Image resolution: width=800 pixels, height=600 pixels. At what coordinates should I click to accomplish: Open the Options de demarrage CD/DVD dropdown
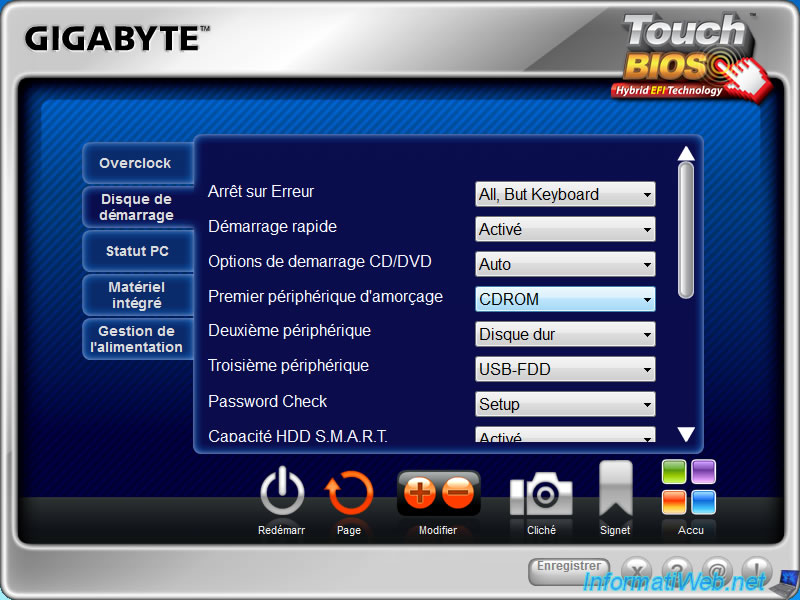pos(565,264)
